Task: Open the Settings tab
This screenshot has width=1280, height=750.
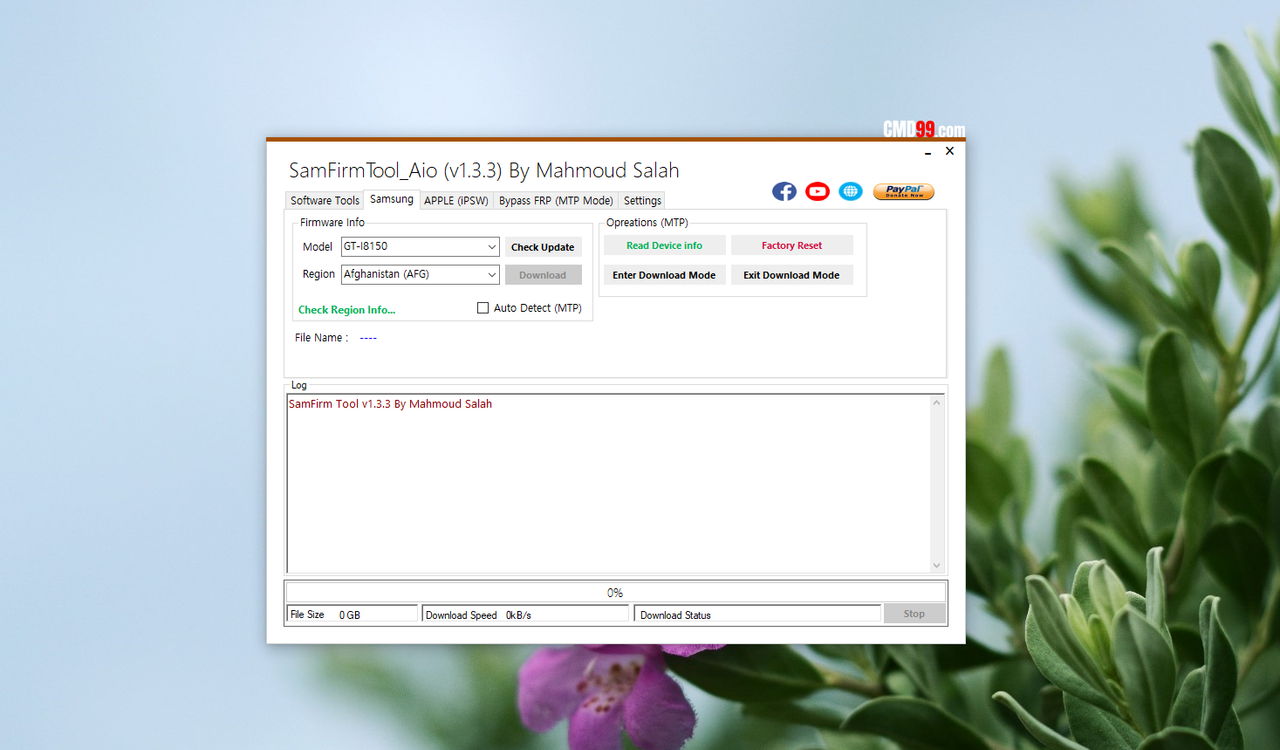Action: tap(642, 200)
